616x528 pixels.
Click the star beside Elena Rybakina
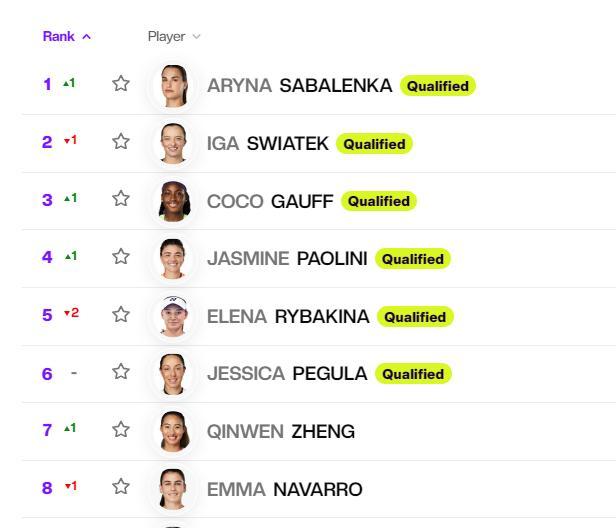click(121, 314)
